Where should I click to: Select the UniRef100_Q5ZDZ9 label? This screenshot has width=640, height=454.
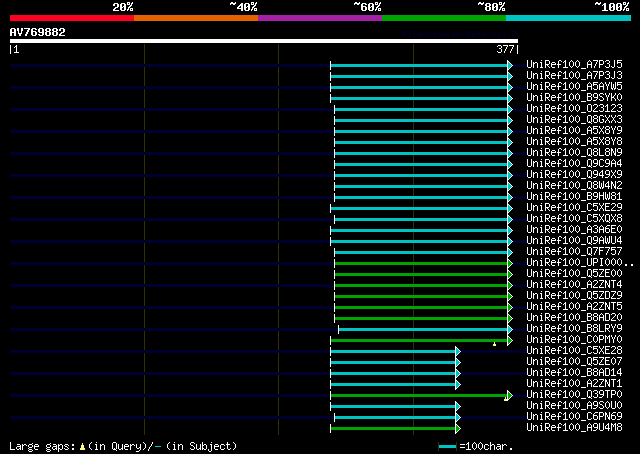click(574, 296)
